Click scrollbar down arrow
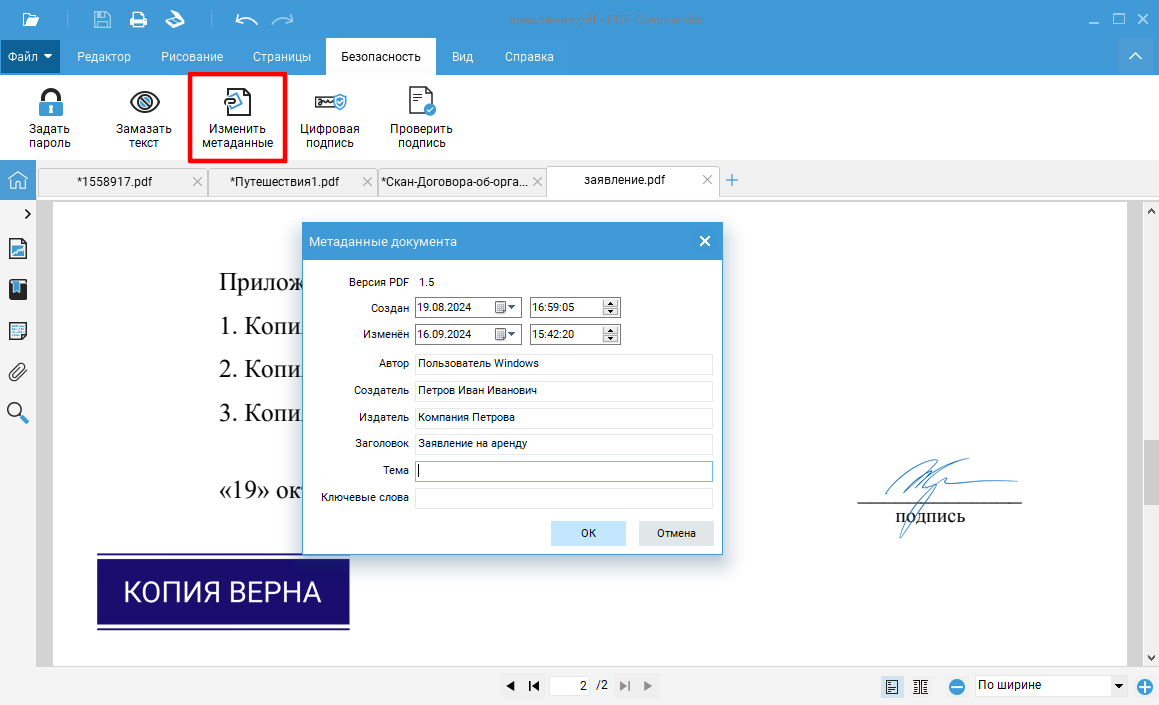1159x705 pixels. [1151, 657]
